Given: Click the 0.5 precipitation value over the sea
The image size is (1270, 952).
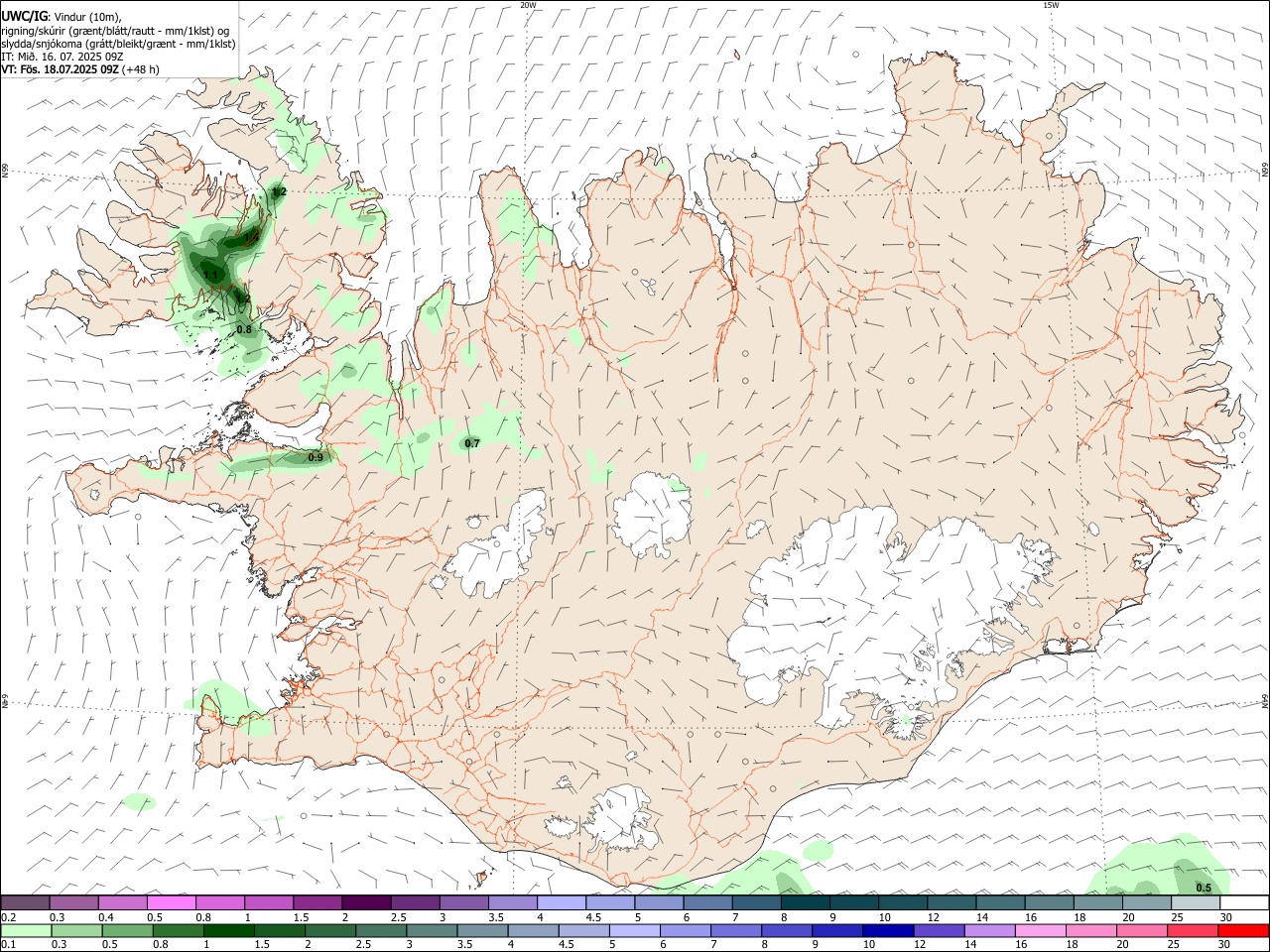Looking at the screenshot, I should [1204, 888].
